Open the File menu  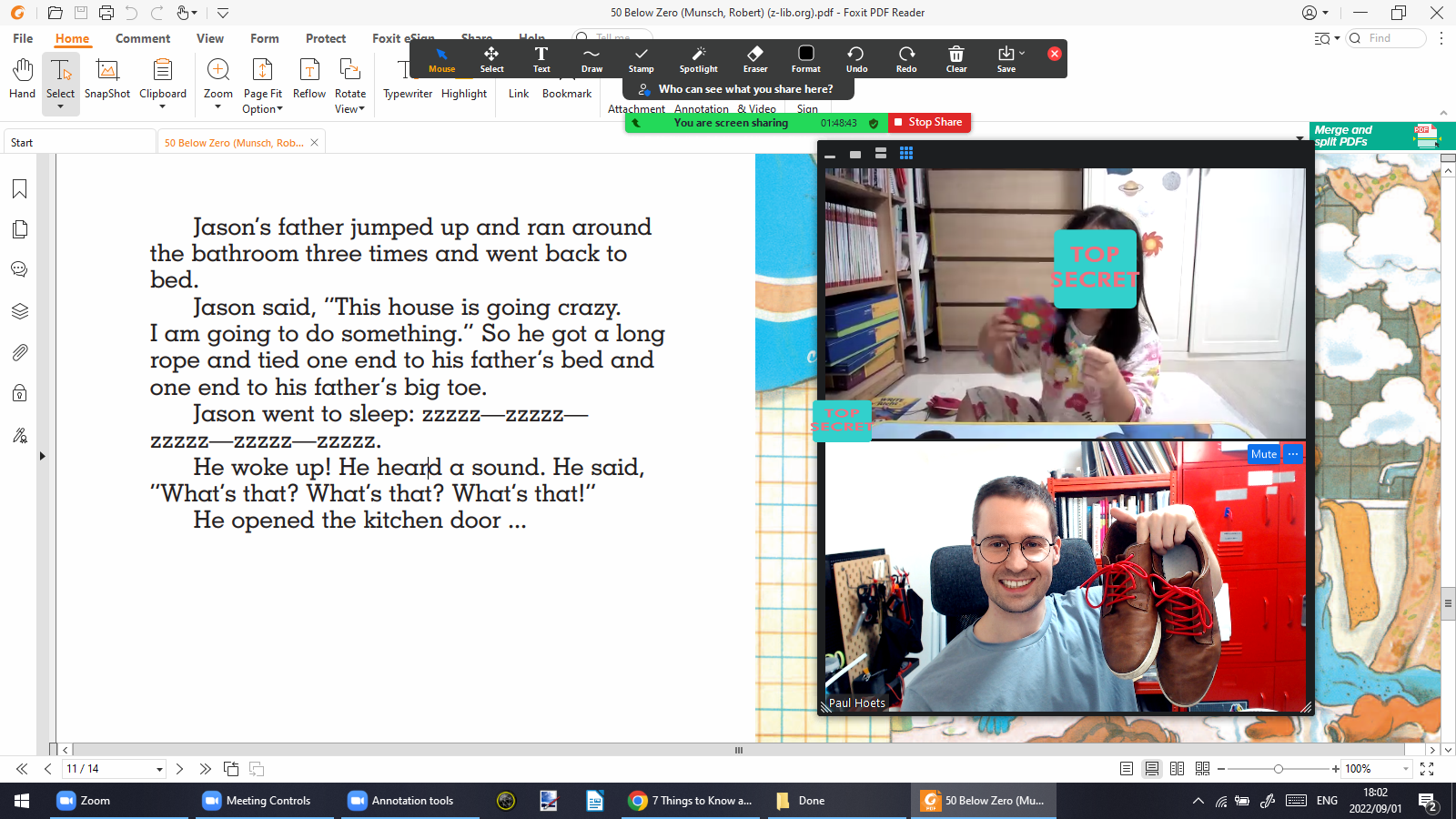click(23, 38)
